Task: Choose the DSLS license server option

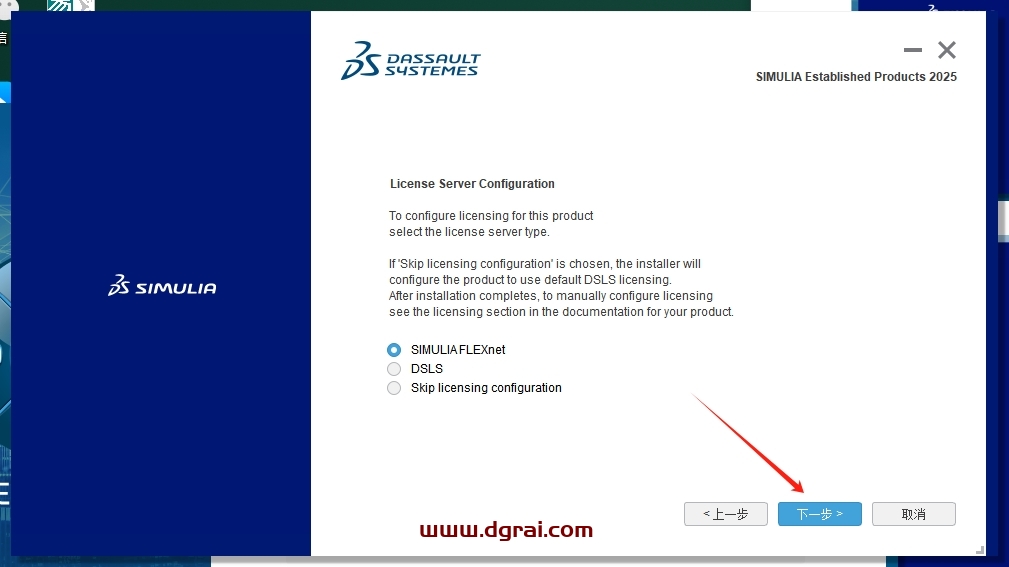Action: pyautogui.click(x=394, y=369)
